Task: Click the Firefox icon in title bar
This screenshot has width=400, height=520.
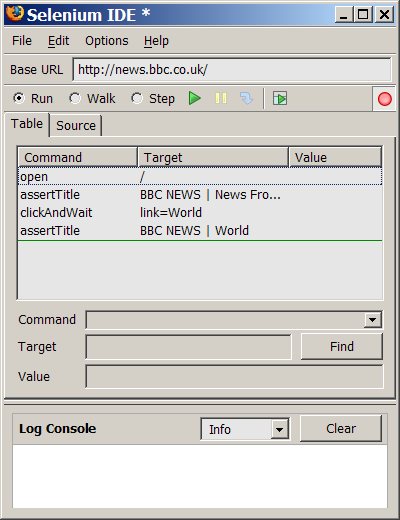Action: 15,14
